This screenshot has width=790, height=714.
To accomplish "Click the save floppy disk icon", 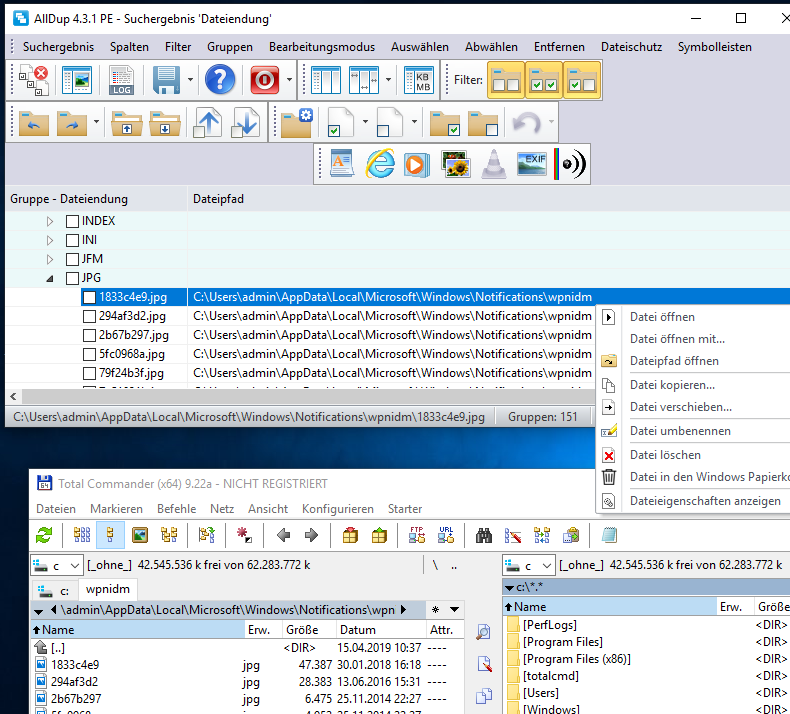I will 166,80.
